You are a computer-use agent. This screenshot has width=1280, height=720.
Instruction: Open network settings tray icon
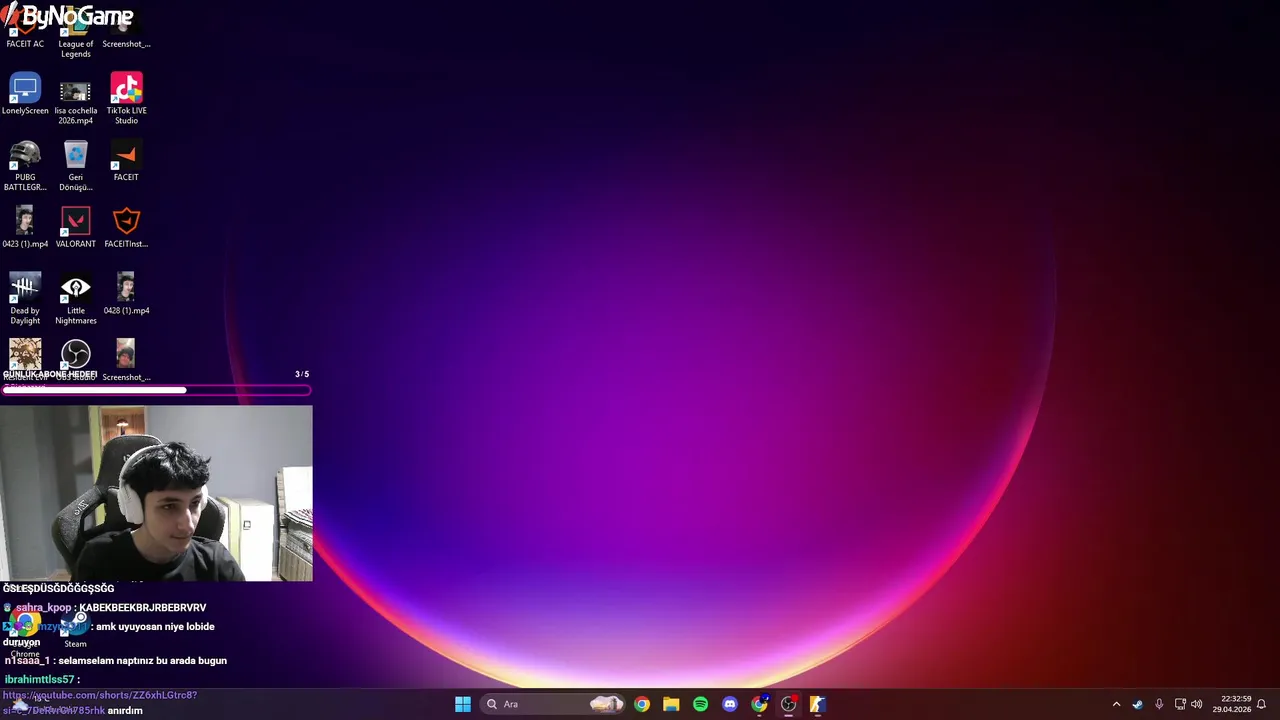point(1180,704)
